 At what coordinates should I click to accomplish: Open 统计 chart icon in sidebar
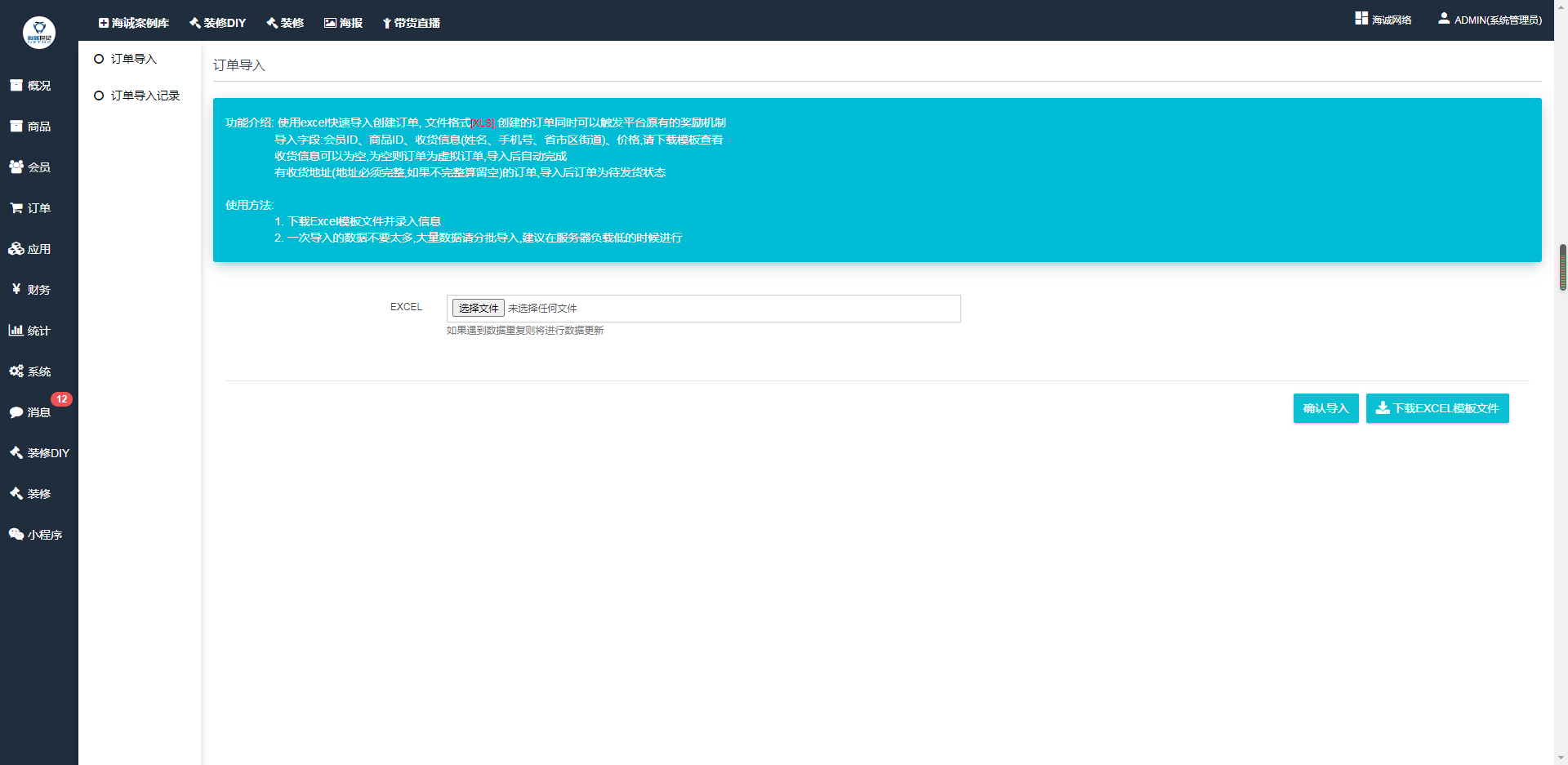[x=16, y=330]
